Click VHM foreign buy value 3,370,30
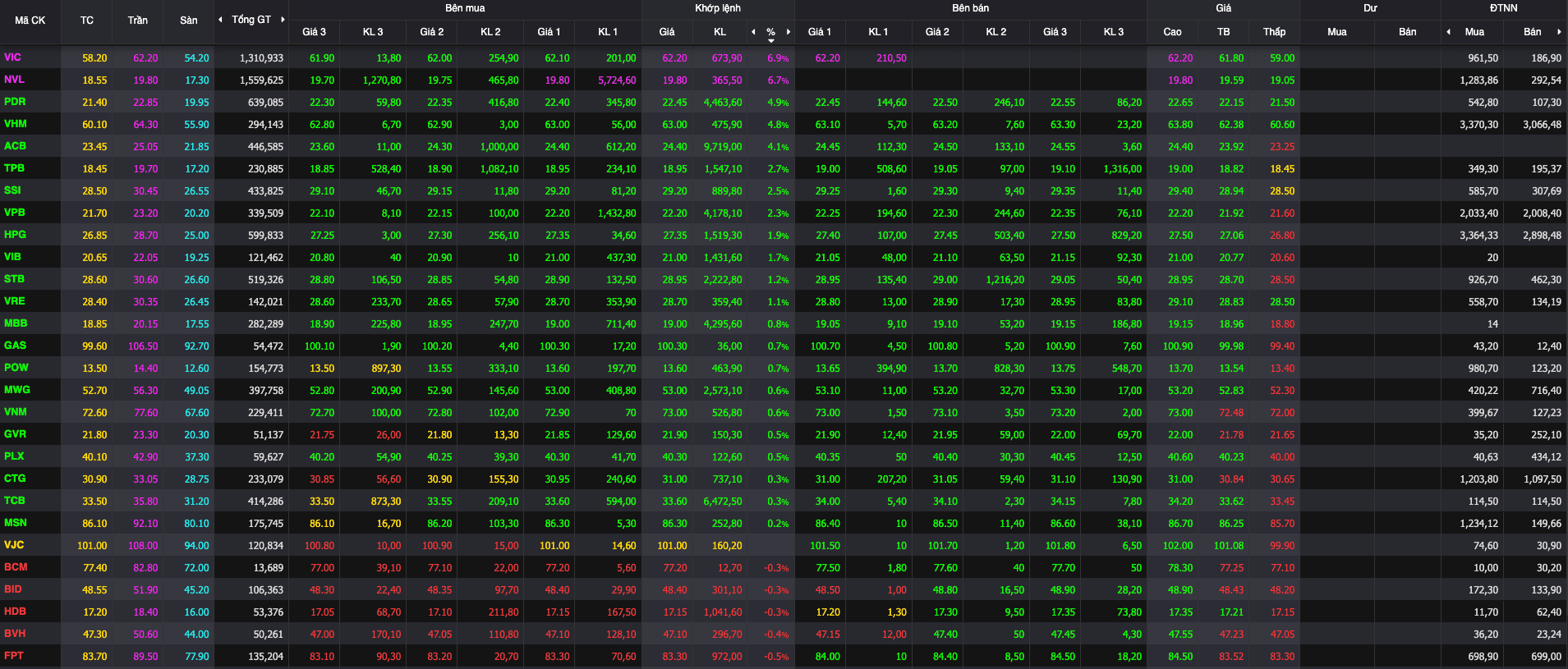This screenshot has height=669, width=1568. point(1478,125)
